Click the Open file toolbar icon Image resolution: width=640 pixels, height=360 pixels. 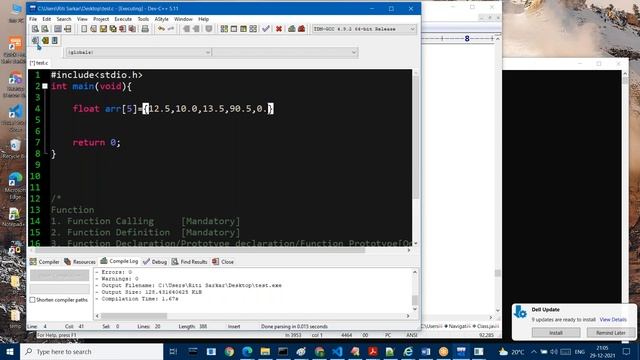(x=93, y=29)
